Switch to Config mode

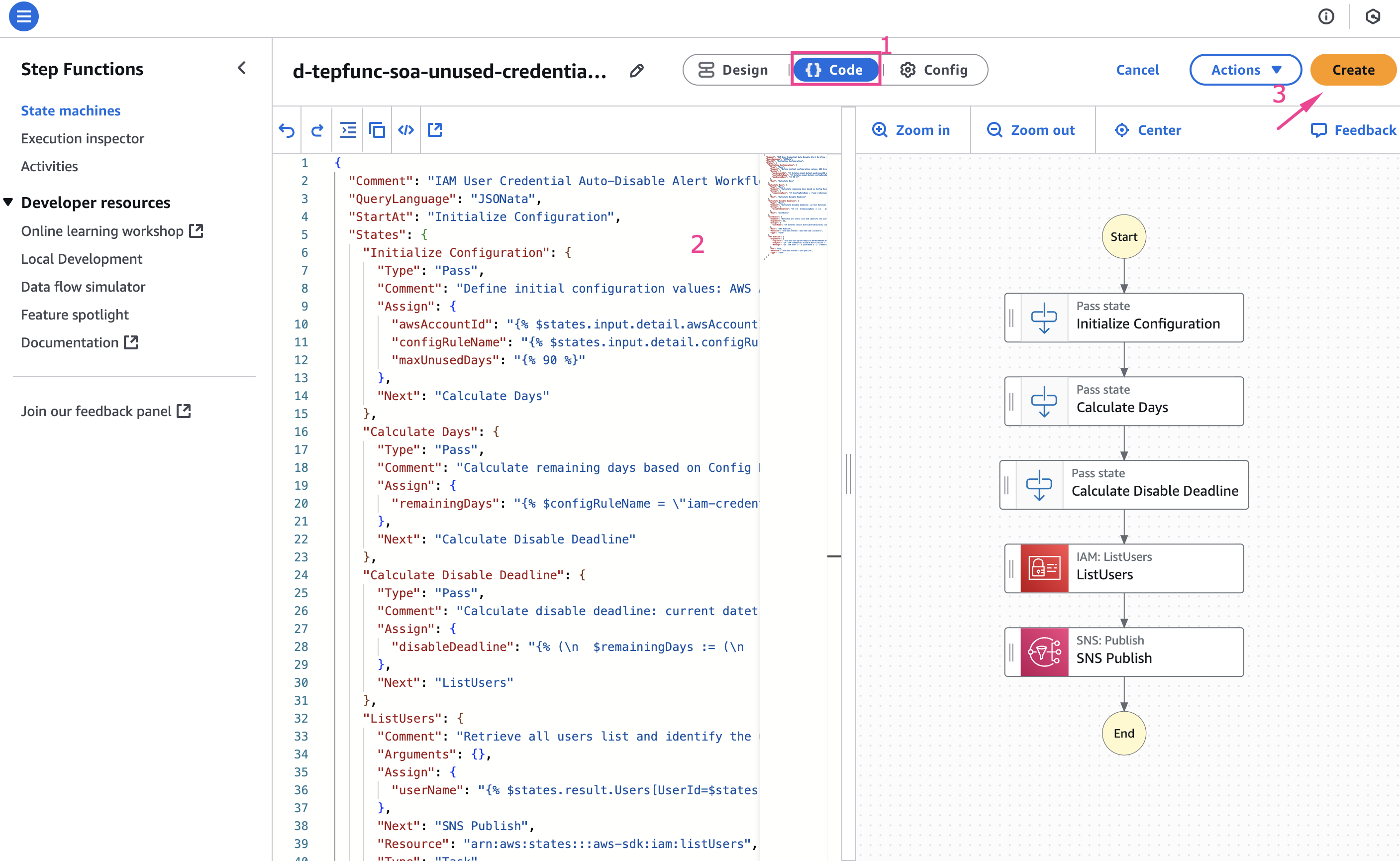(x=934, y=70)
